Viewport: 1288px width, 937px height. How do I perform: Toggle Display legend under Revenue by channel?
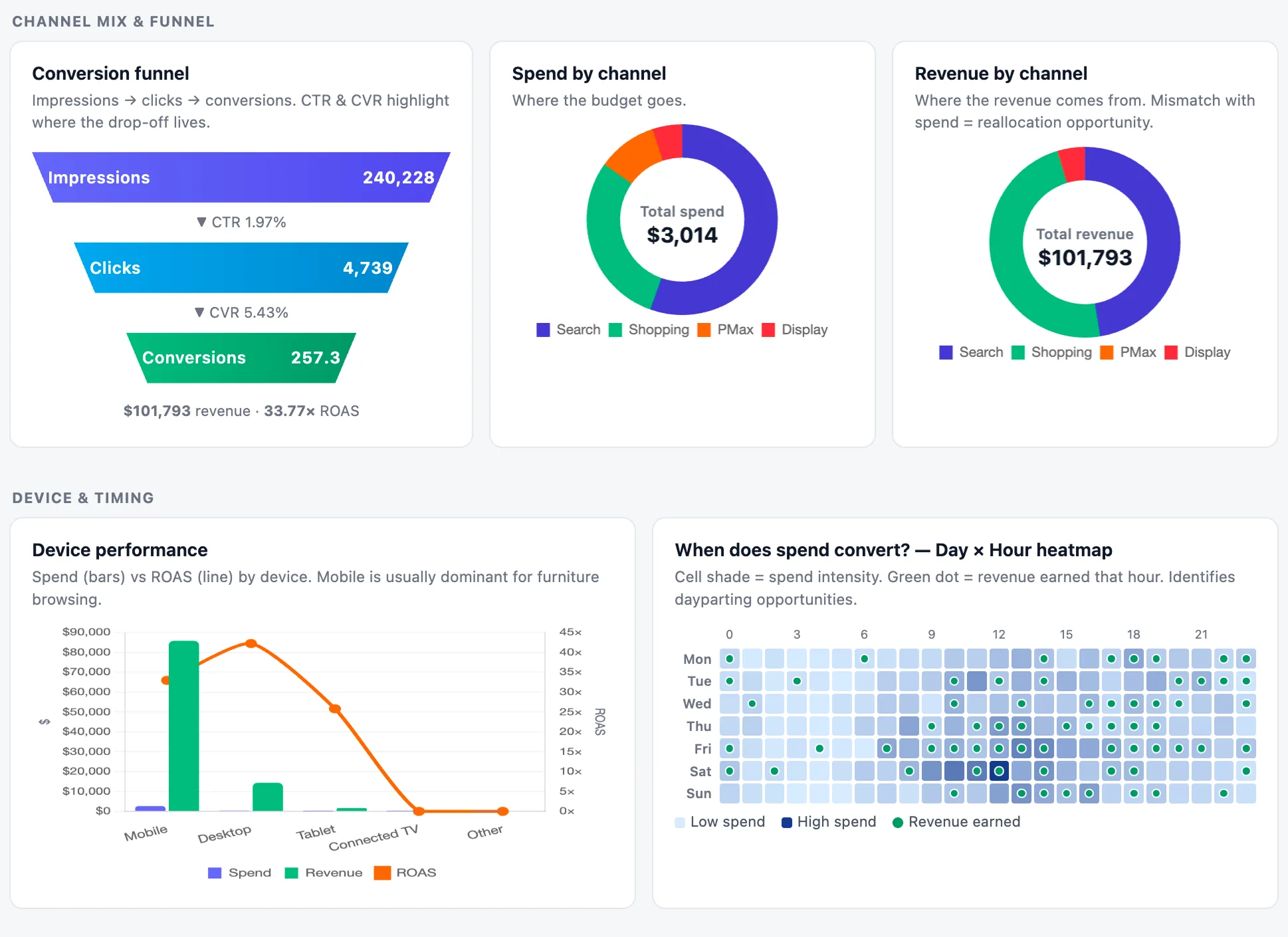[x=1197, y=352]
